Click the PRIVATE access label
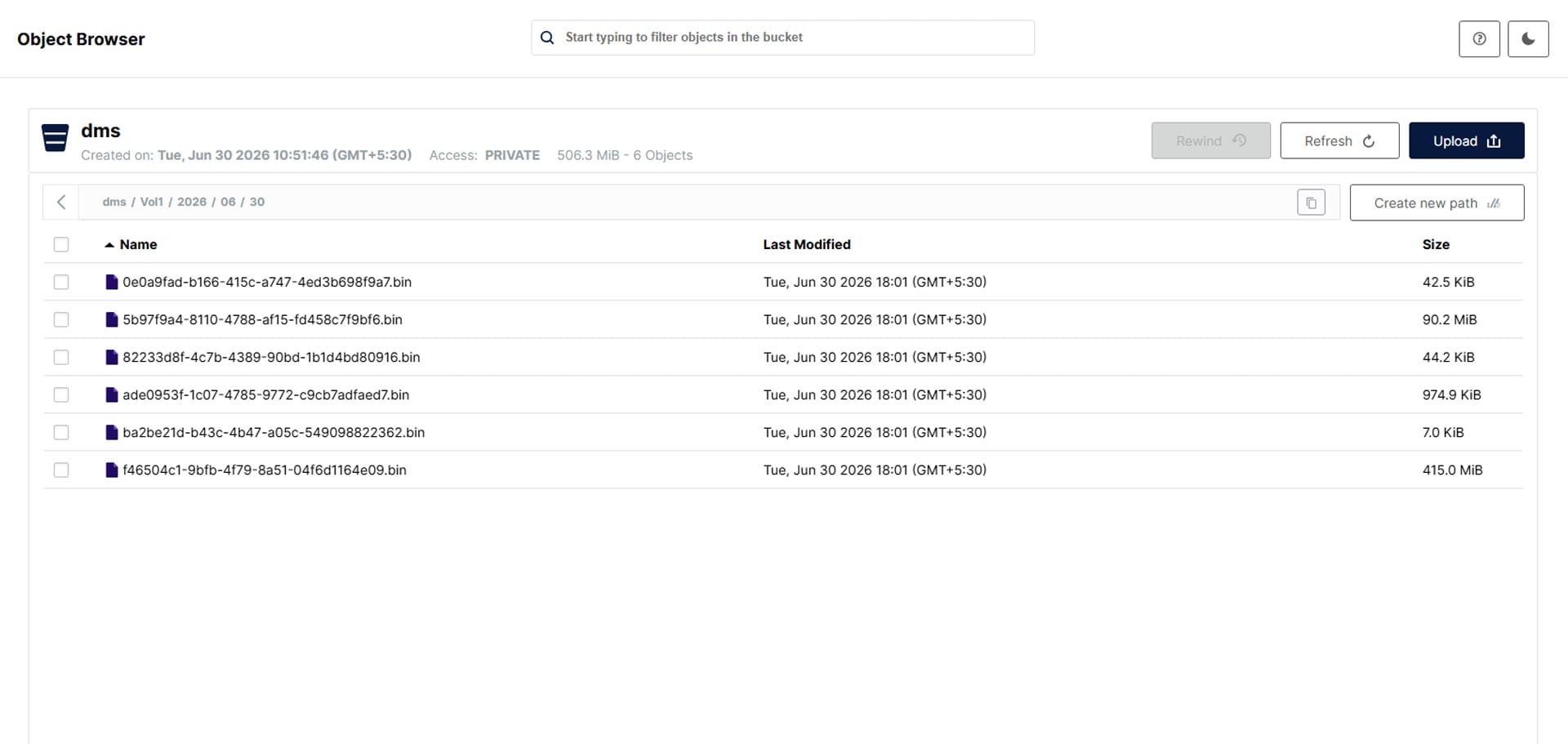 [512, 155]
